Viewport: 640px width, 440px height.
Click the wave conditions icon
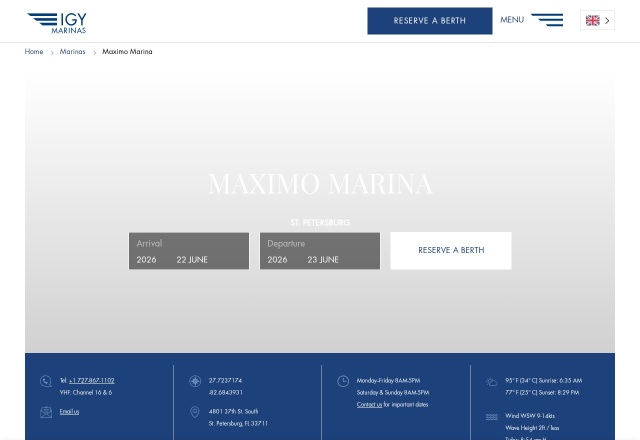(x=492, y=417)
